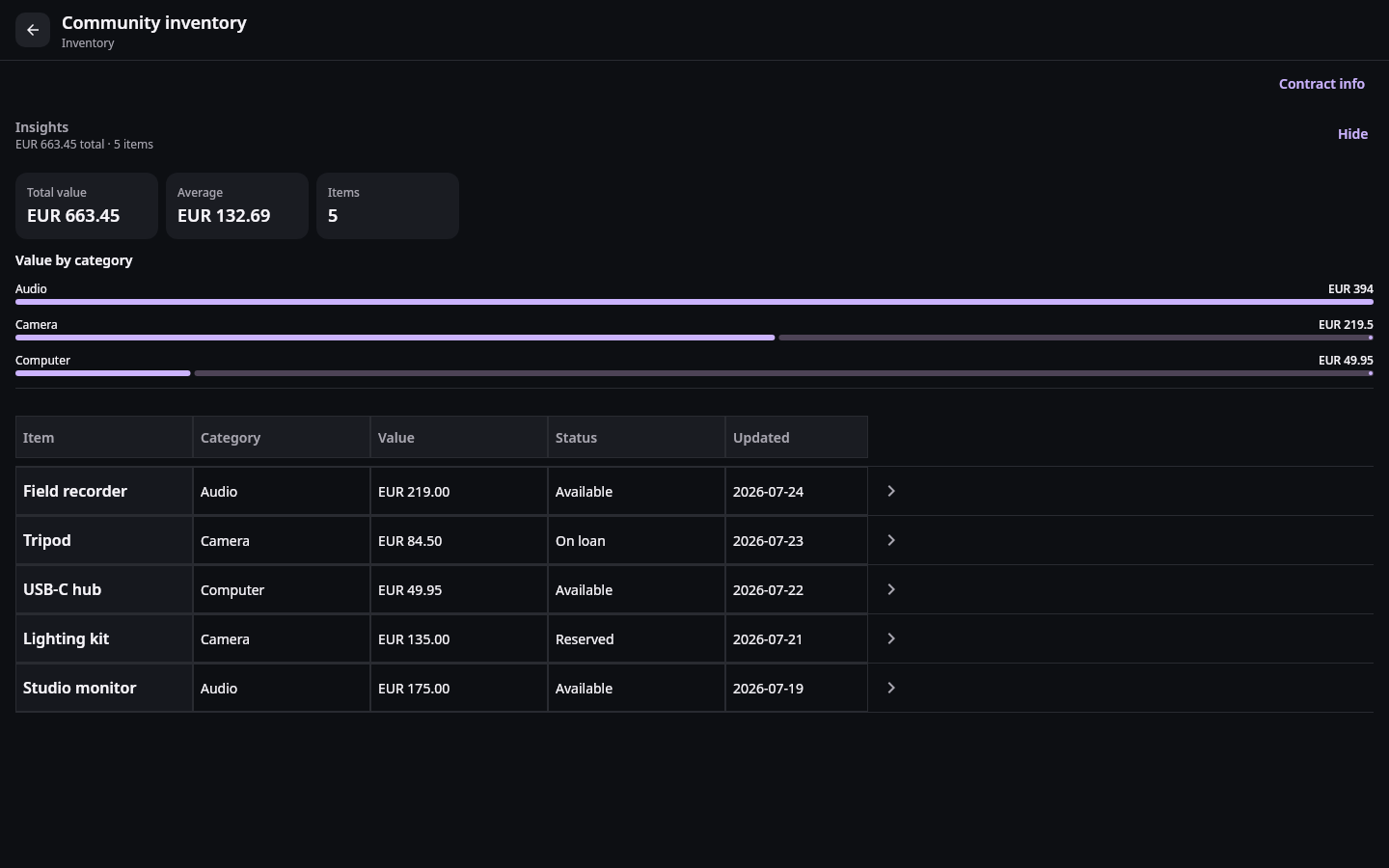Select the Total value card
This screenshot has width=1389, height=868.
87,205
